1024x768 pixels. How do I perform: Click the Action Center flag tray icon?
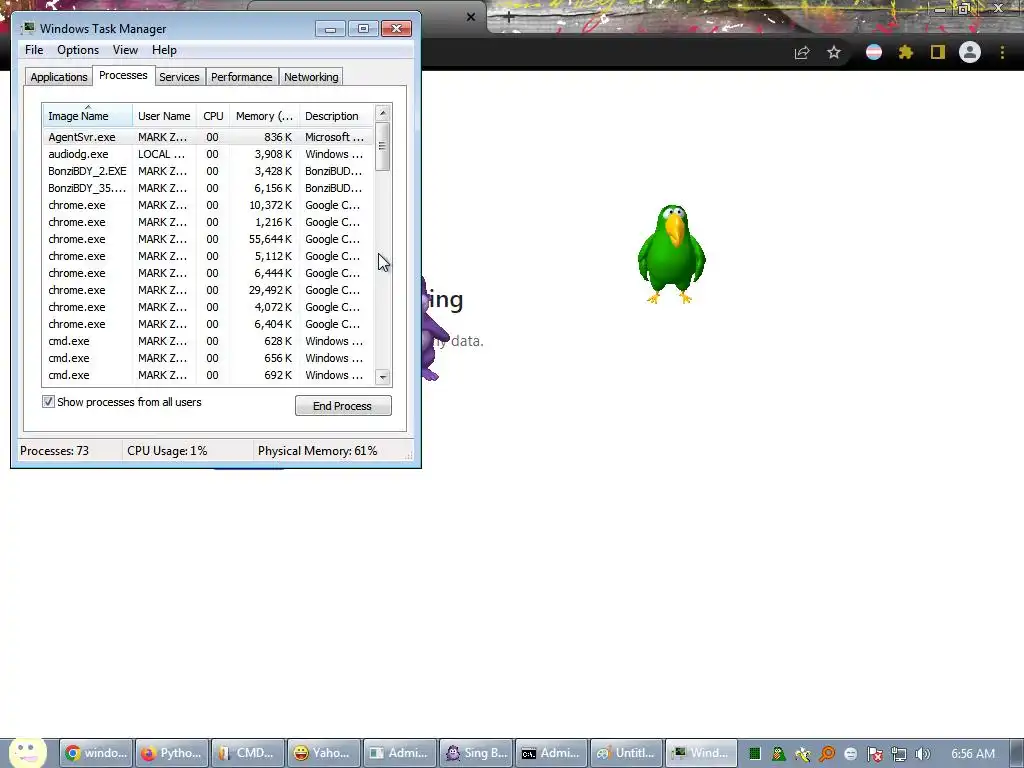pyautogui.click(x=874, y=754)
